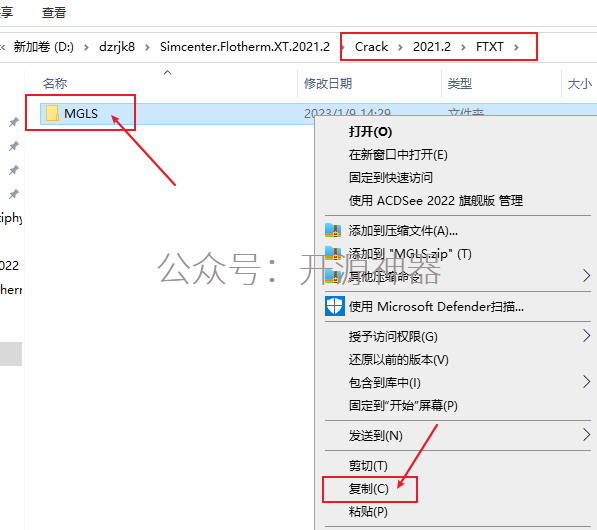Choose 还原以前的版本(V)
The height and width of the screenshot is (530, 597).
(398, 359)
